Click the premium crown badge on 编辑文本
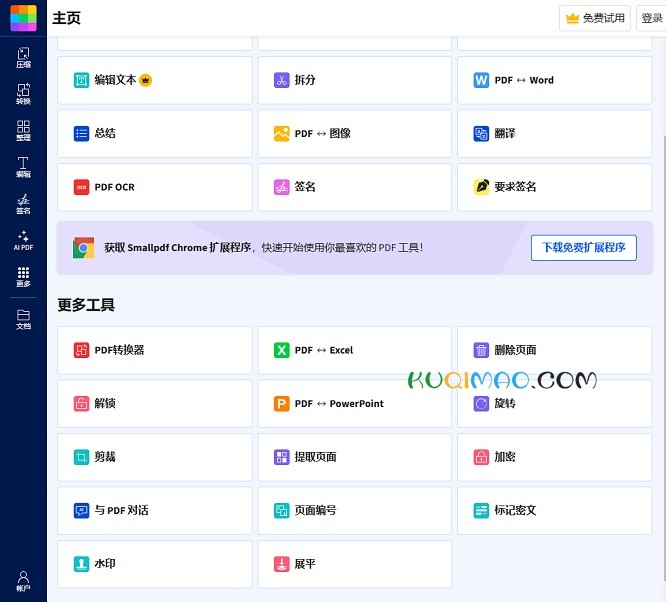The height and width of the screenshot is (602, 666). pos(145,80)
